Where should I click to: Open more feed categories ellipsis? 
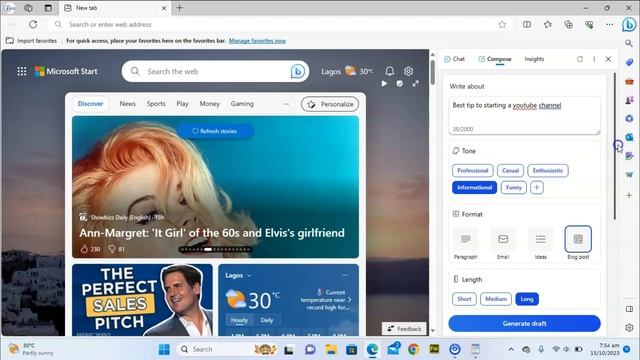286,104
